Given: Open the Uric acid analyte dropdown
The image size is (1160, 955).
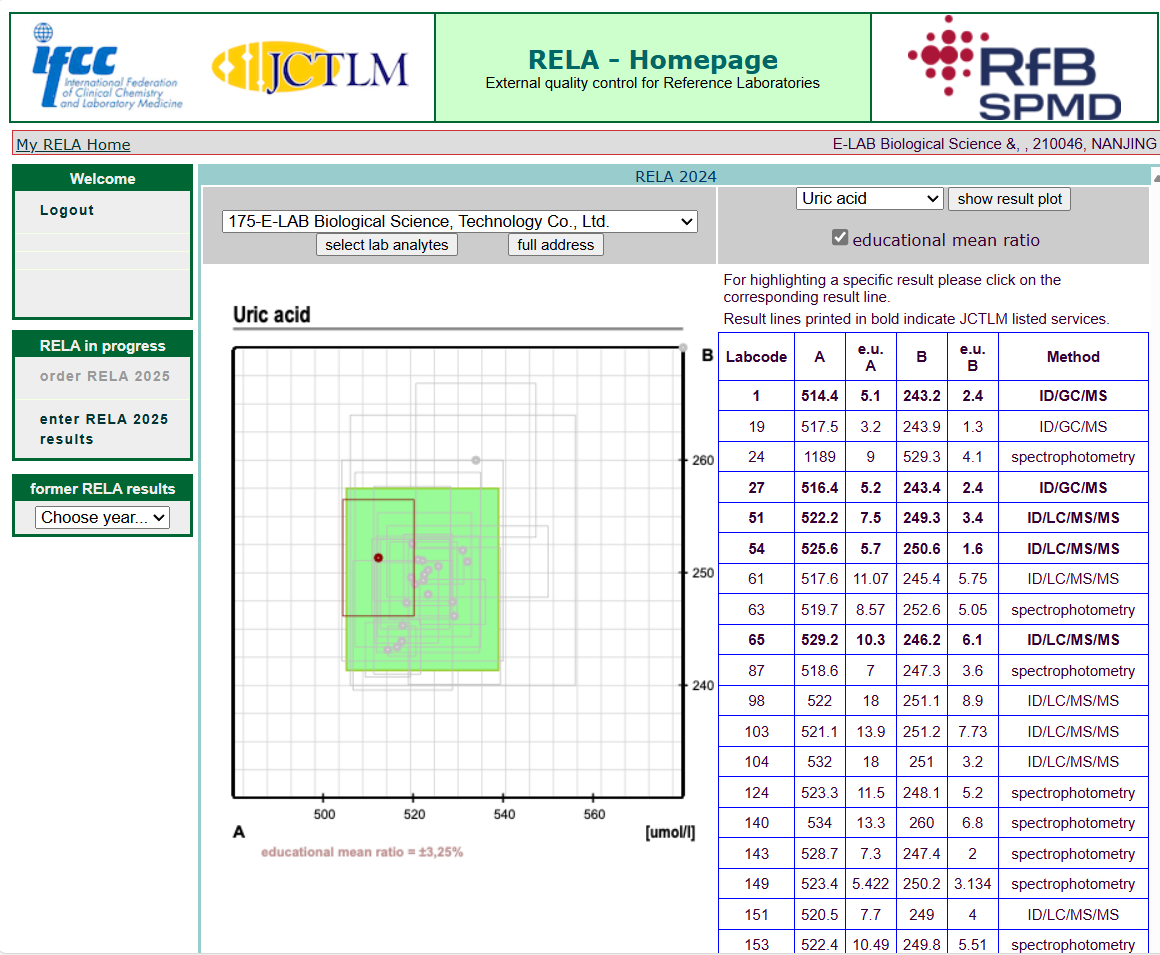Looking at the screenshot, I should pyautogui.click(x=869, y=198).
